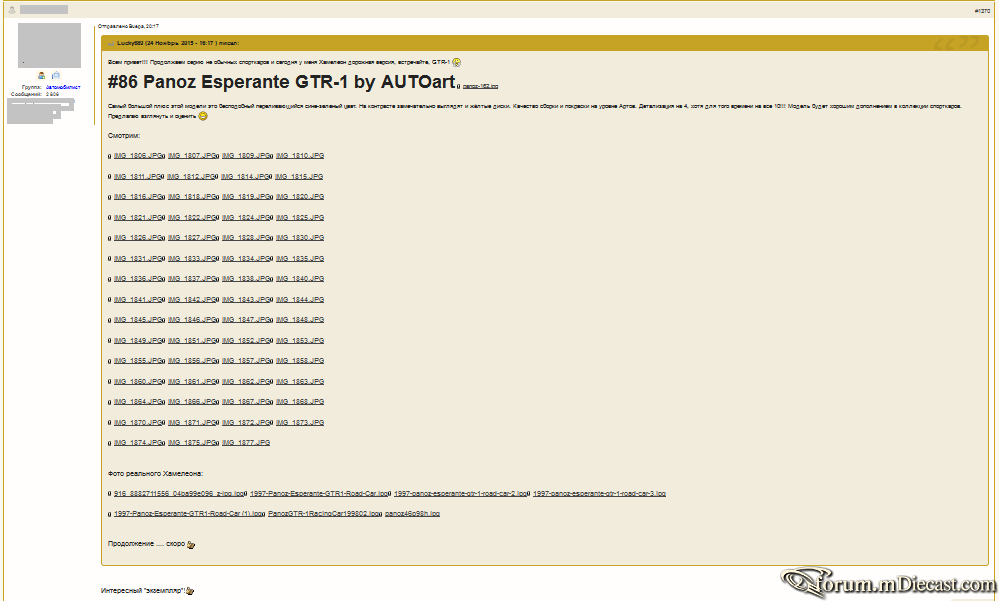Screen dimensions: 999x601
Task: Open attachment IMG_1841.JPG
Action: tap(138, 300)
